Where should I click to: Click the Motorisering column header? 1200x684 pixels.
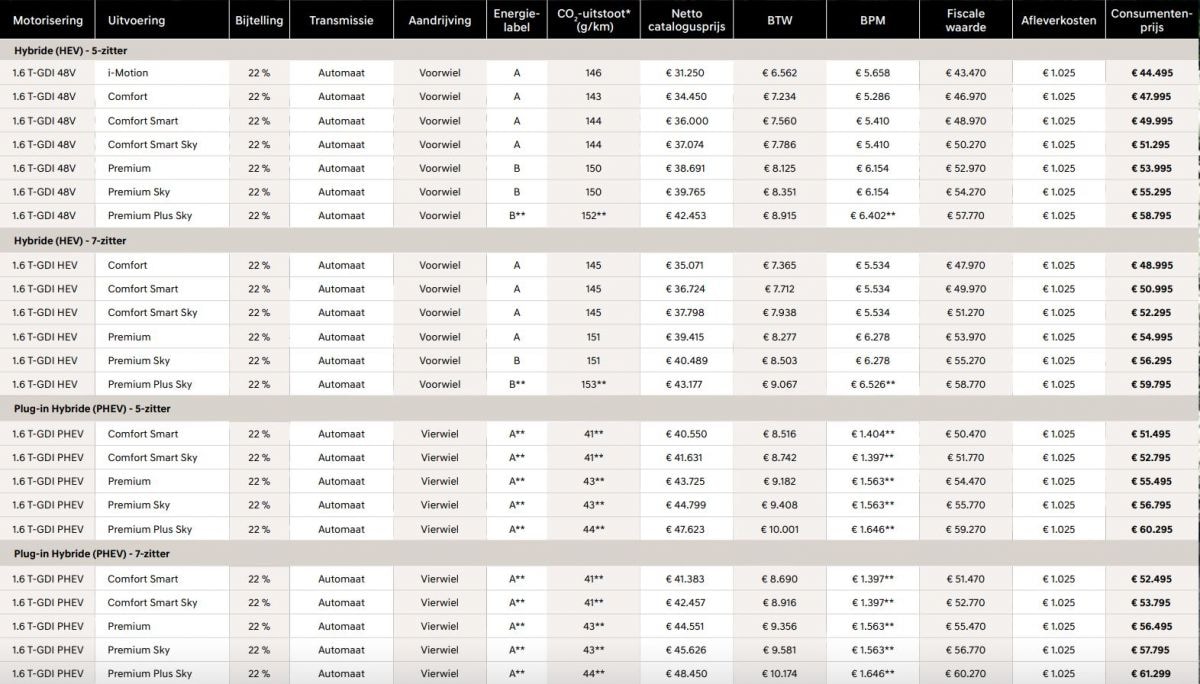pyautogui.click(x=47, y=20)
